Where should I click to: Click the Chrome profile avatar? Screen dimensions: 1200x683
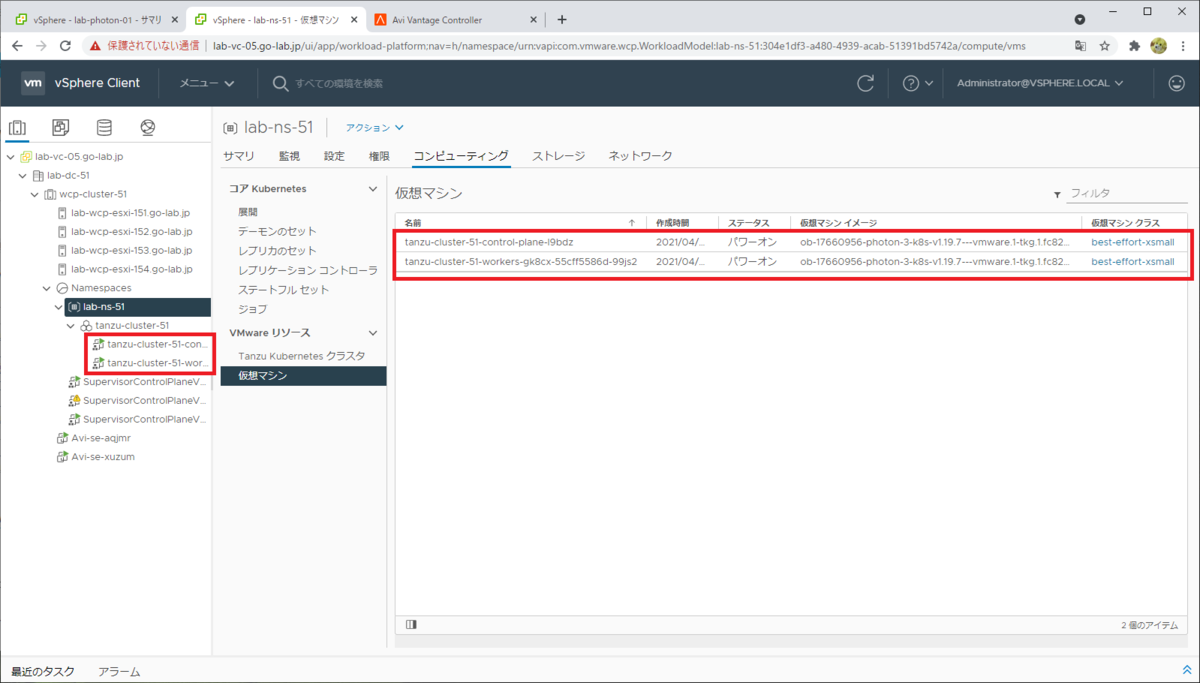pyautogui.click(x=1159, y=46)
